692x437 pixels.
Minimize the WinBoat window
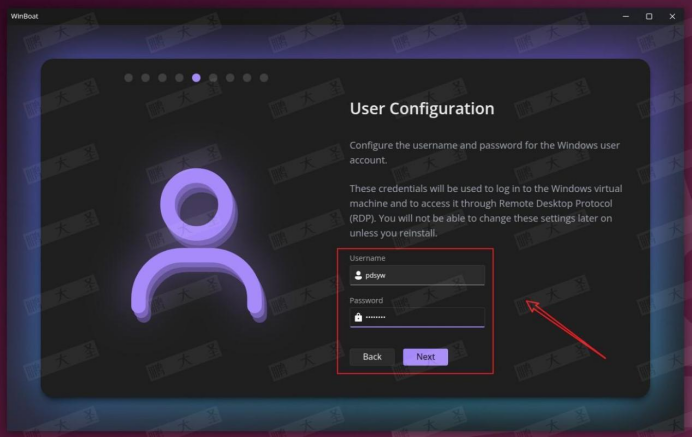626,16
